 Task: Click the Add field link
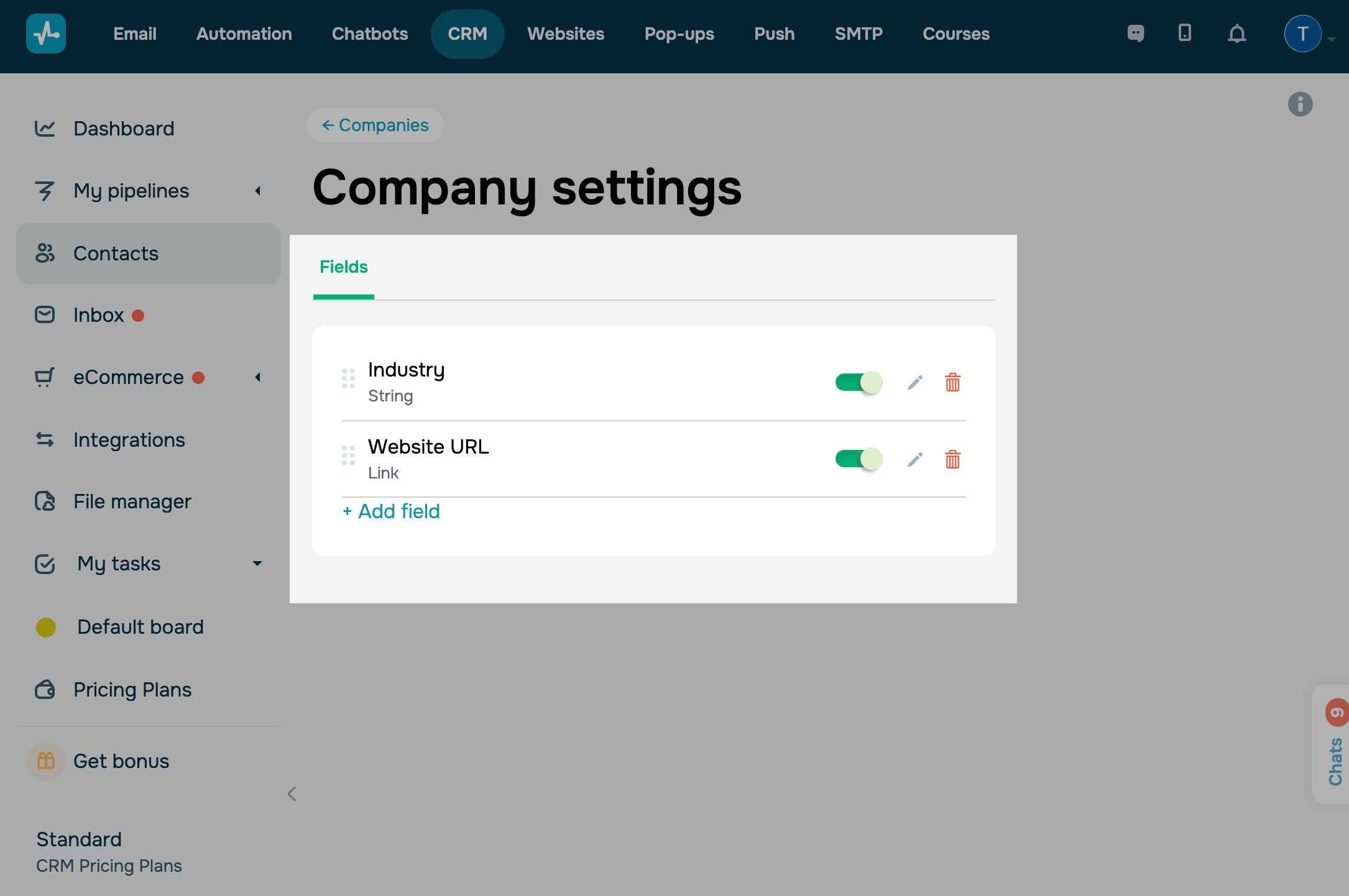[x=391, y=511]
